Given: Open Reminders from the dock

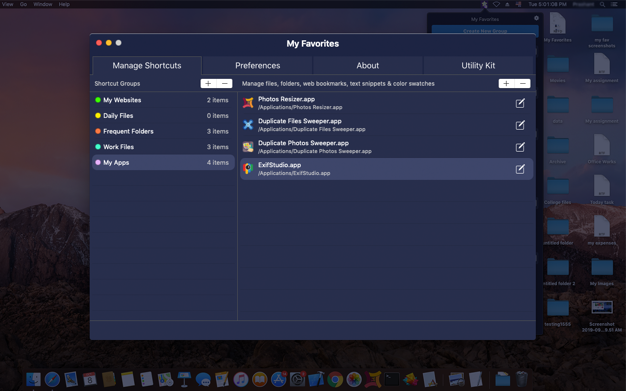Looking at the screenshot, I should pyautogui.click(x=146, y=379).
